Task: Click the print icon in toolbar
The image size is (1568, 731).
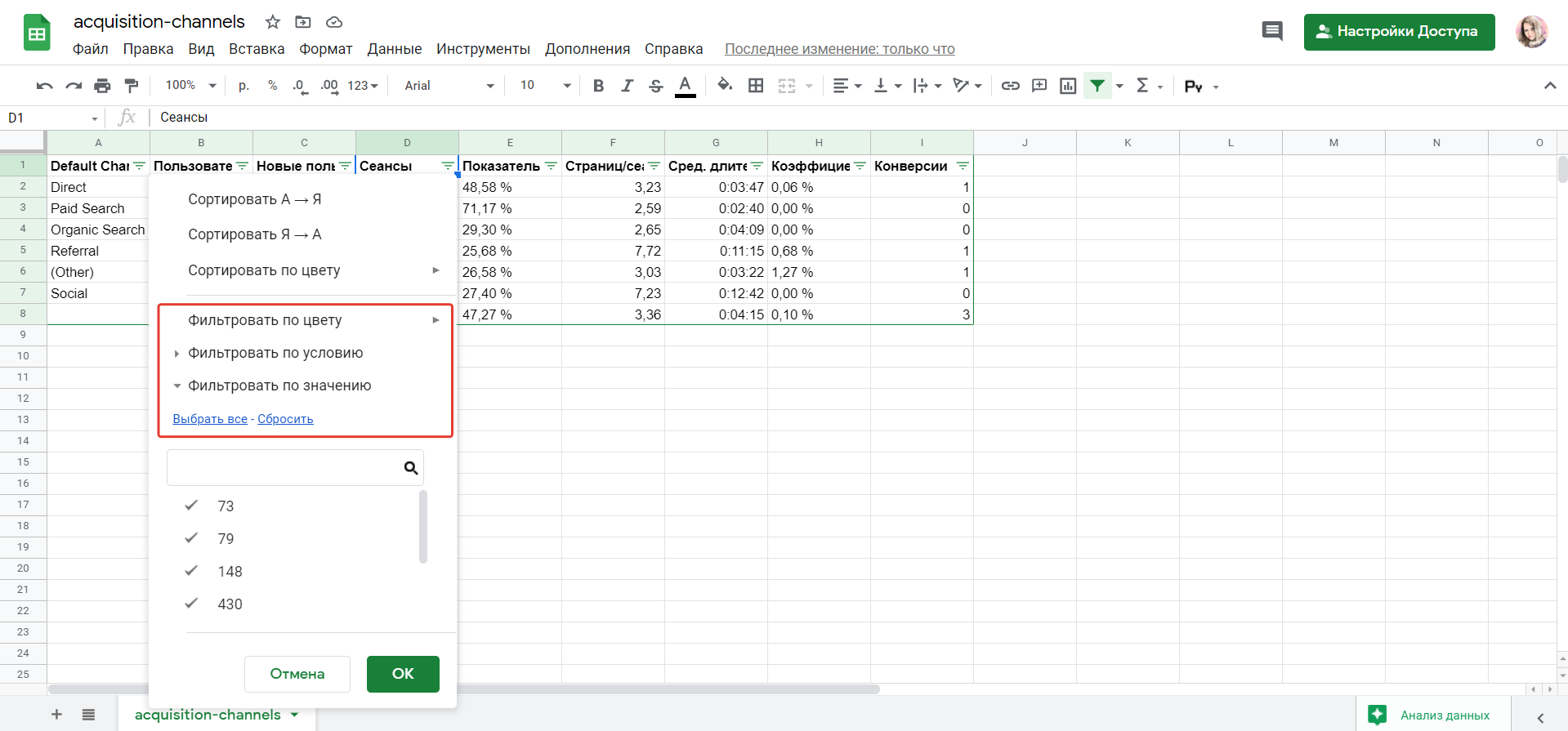Action: [102, 86]
